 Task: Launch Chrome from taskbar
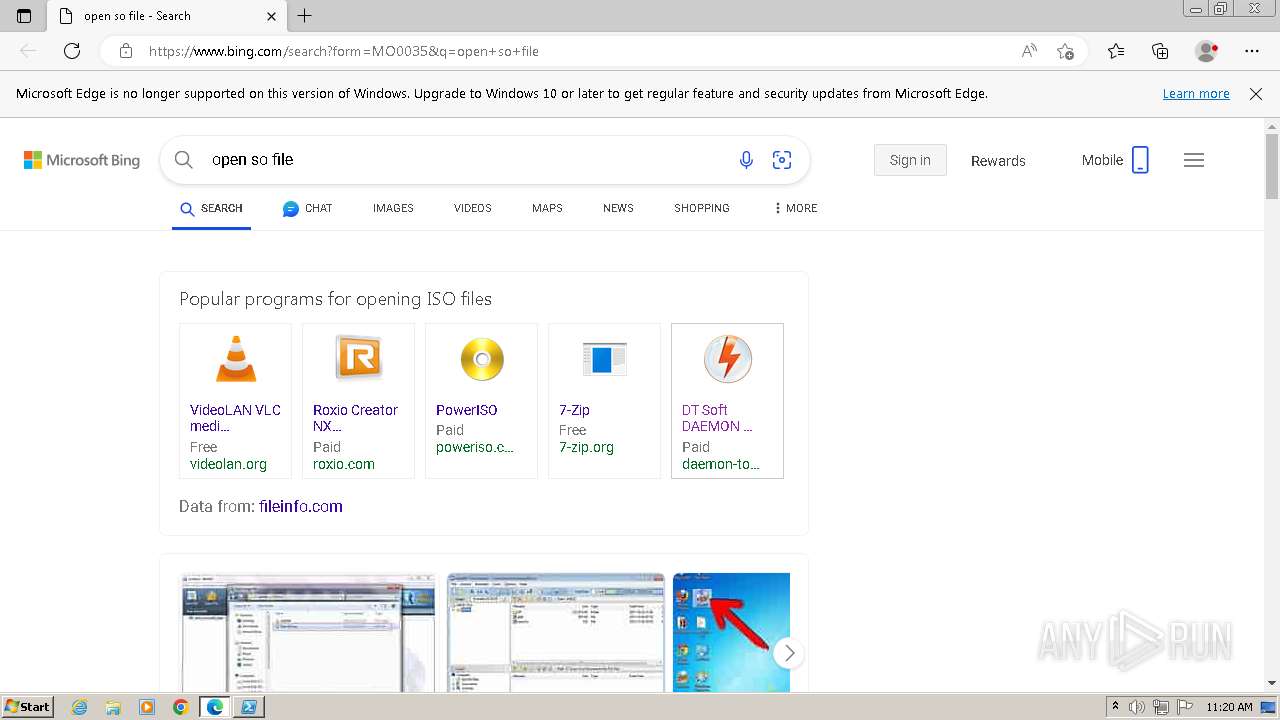click(x=180, y=707)
